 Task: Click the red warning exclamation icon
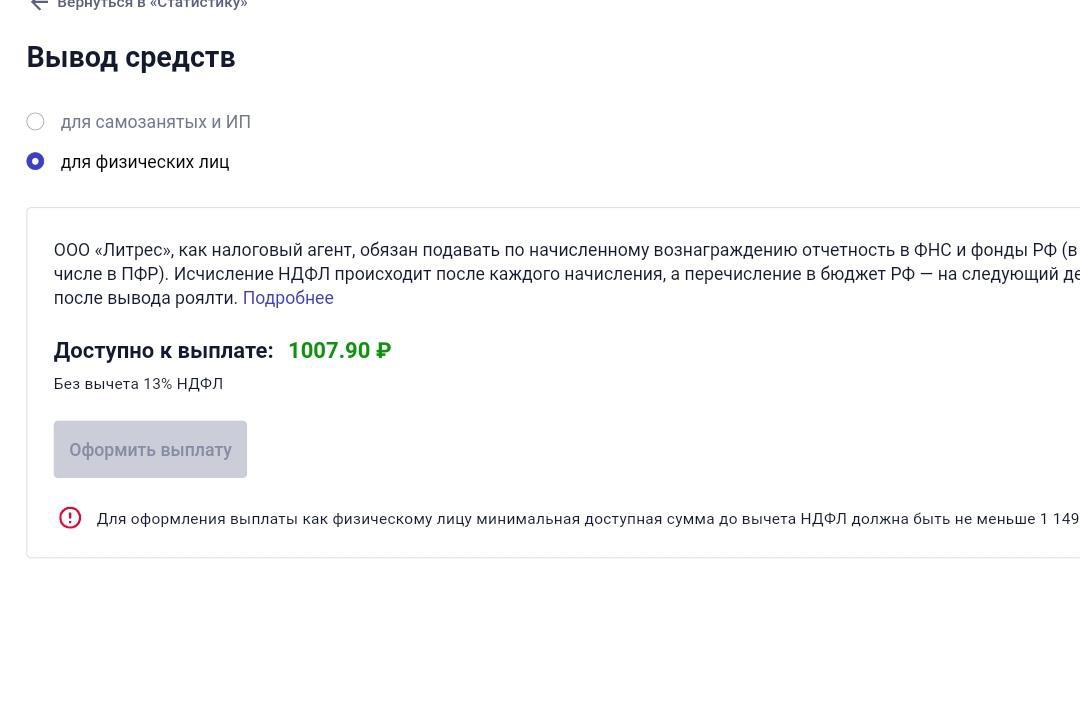pyautogui.click(x=70, y=518)
